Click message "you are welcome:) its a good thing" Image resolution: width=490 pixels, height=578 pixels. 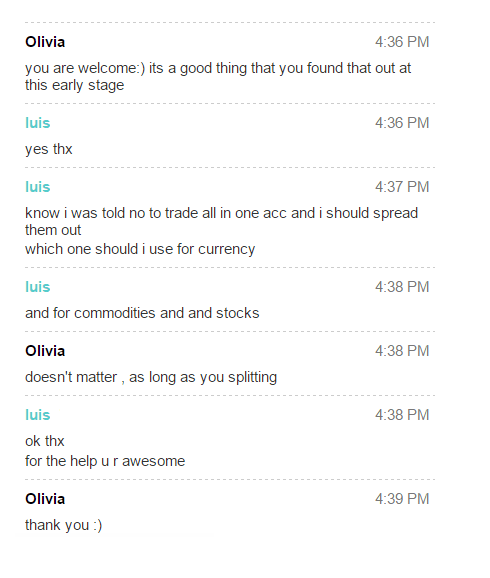(x=218, y=77)
